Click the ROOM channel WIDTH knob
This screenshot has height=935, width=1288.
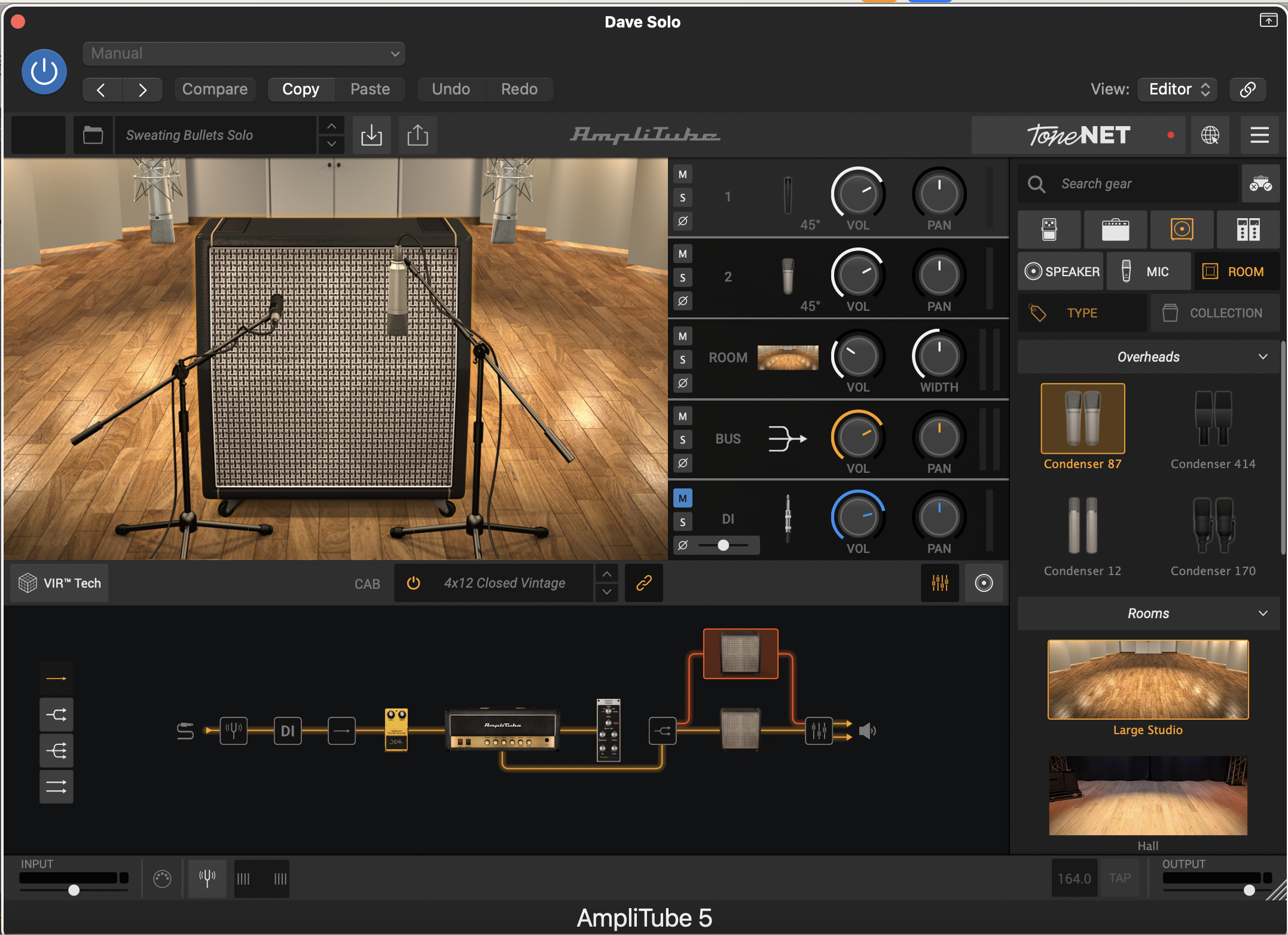click(939, 356)
